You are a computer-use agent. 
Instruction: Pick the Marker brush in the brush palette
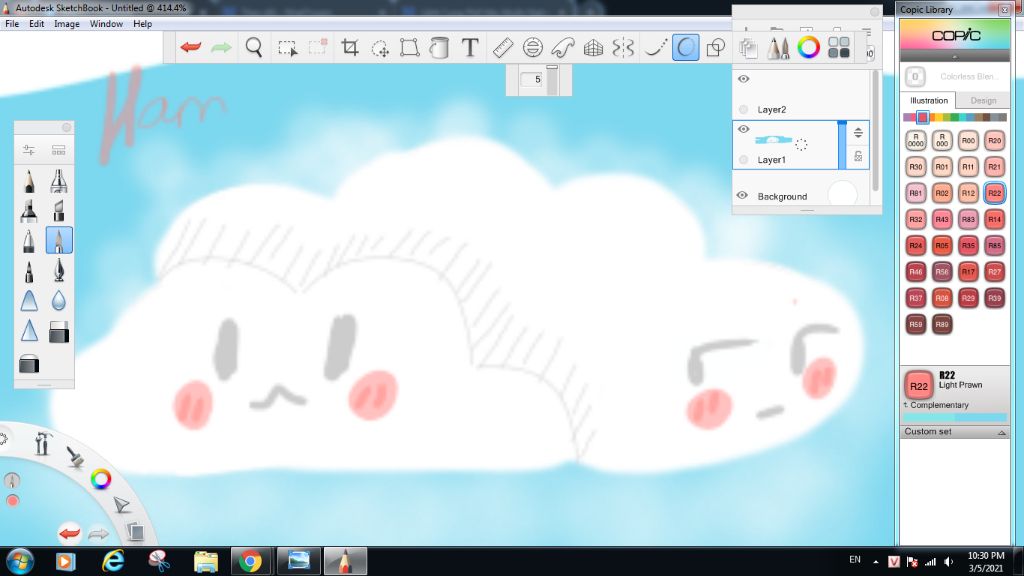(x=29, y=211)
